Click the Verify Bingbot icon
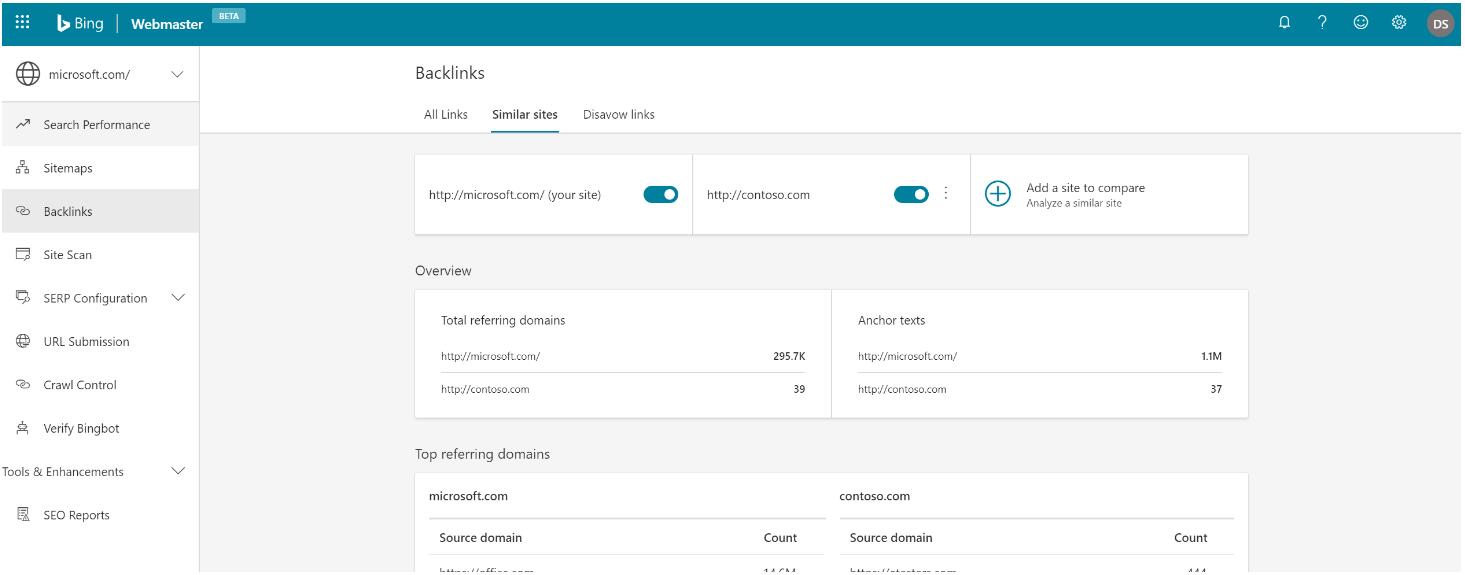 point(23,428)
